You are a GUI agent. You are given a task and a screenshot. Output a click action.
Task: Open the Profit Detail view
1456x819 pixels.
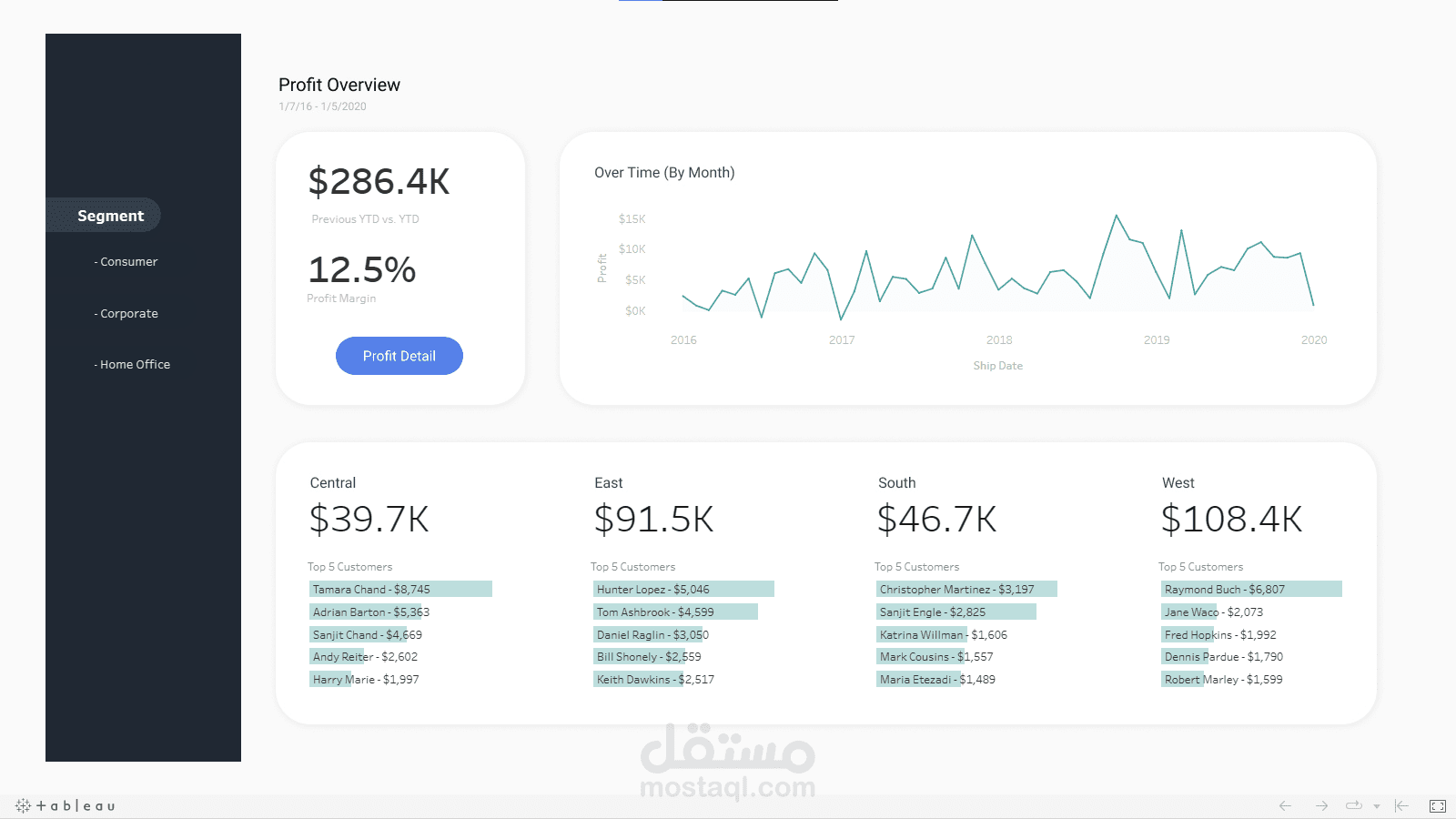[399, 356]
